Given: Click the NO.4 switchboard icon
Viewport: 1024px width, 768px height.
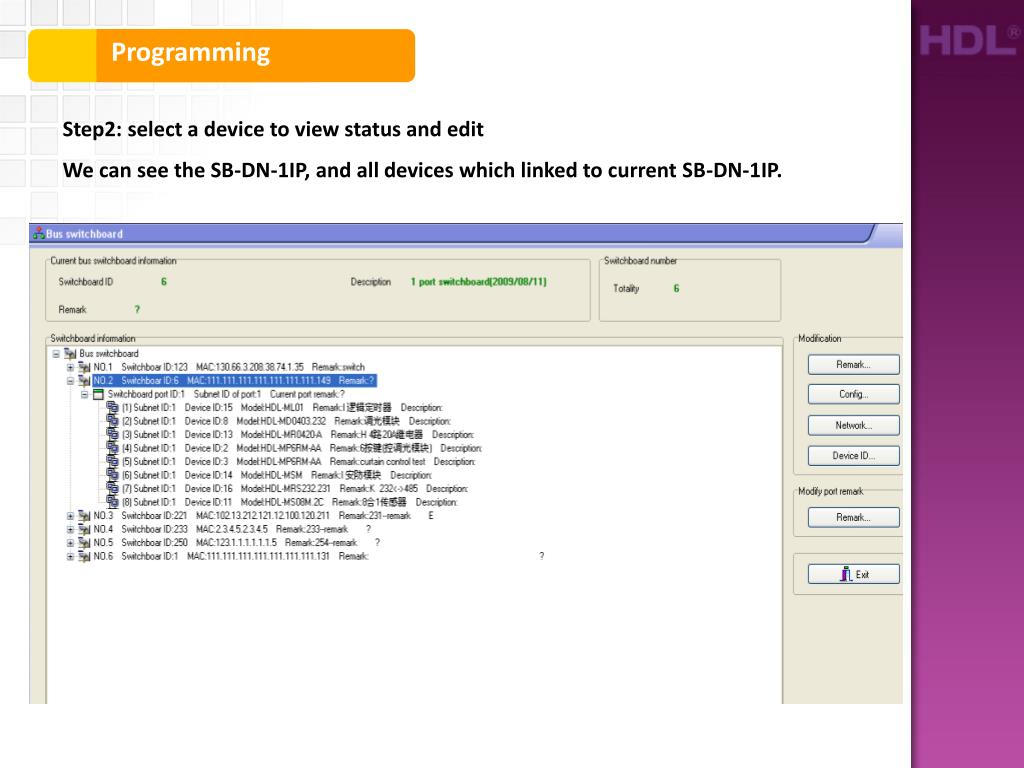Looking at the screenshot, I should coord(84,530).
